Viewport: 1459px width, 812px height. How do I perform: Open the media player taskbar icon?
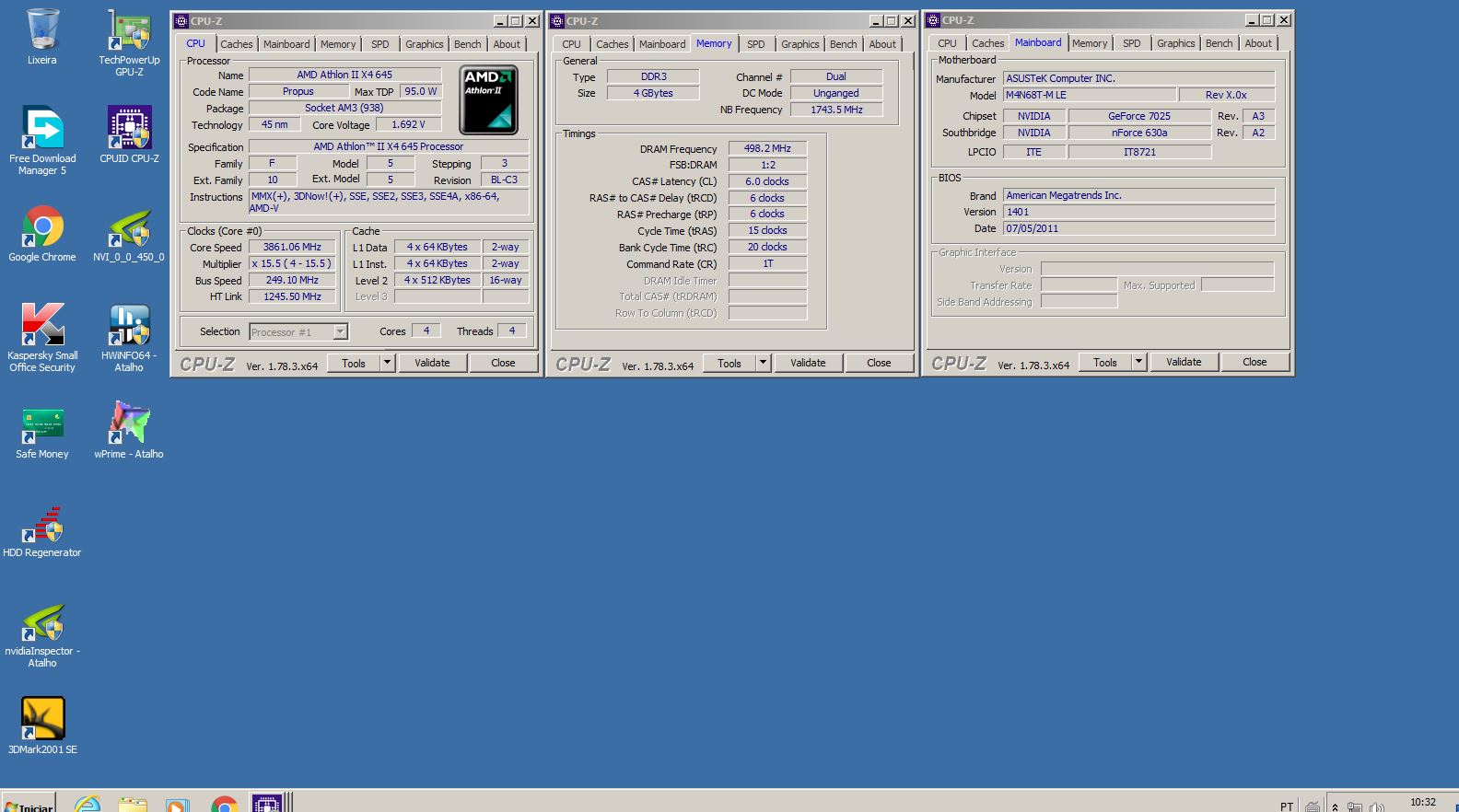pyautogui.click(x=177, y=804)
